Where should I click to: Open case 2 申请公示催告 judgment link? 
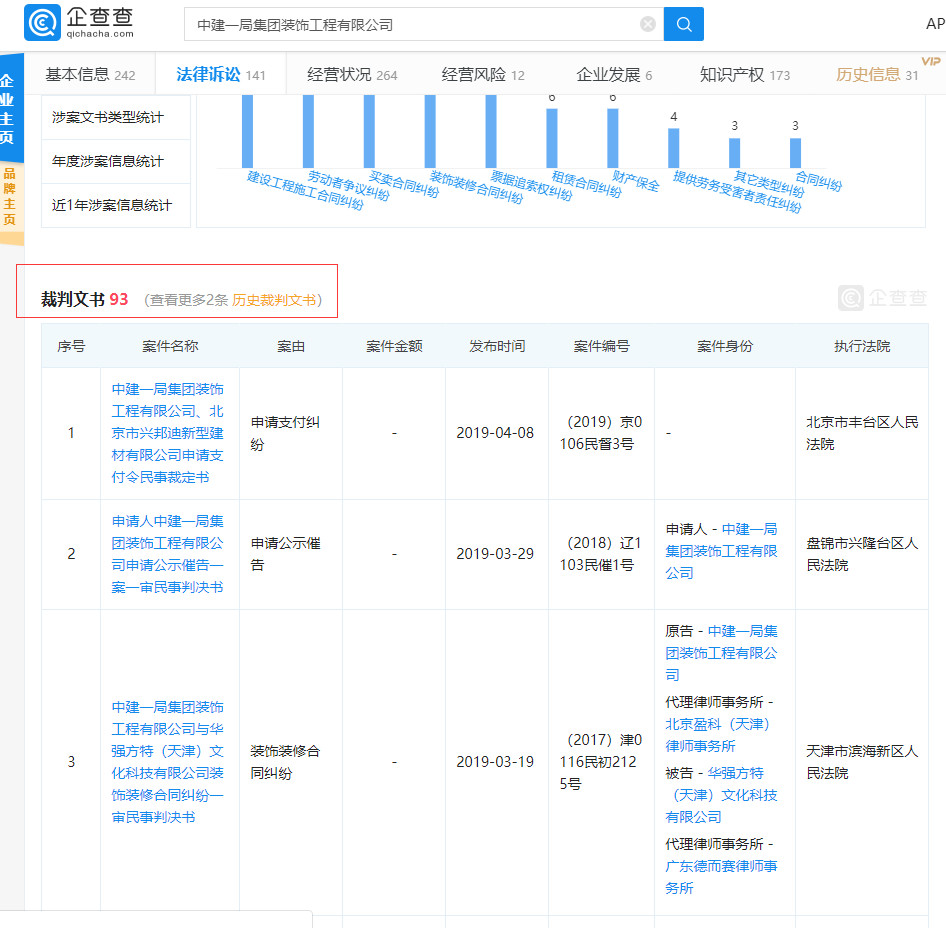167,554
